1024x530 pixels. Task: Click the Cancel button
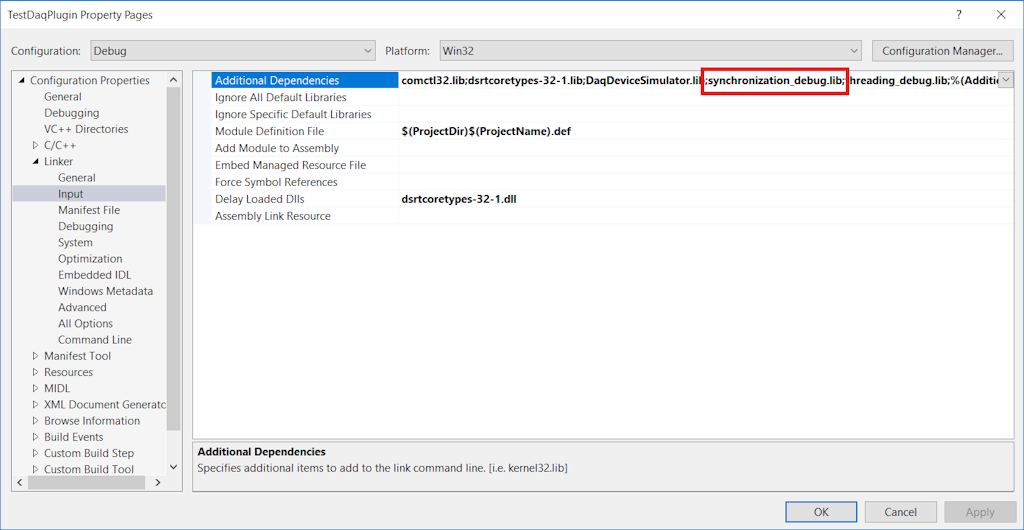(x=901, y=512)
